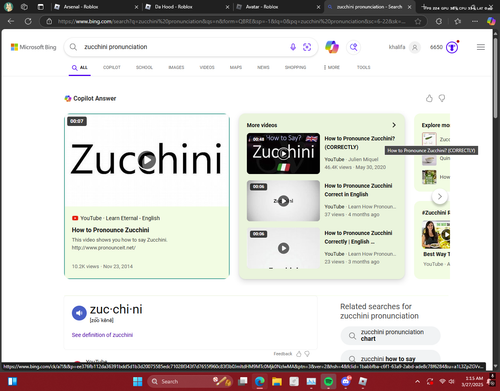Close the Da Hood - Roblox tab

pyautogui.click(x=227, y=7)
